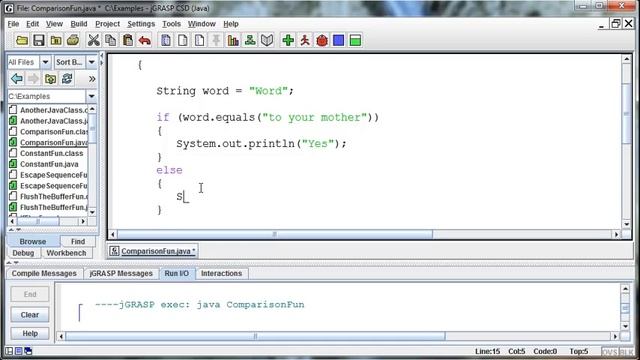Click the remove CSD blank document icon
The height and width of the screenshot is (360, 640).
183,40
